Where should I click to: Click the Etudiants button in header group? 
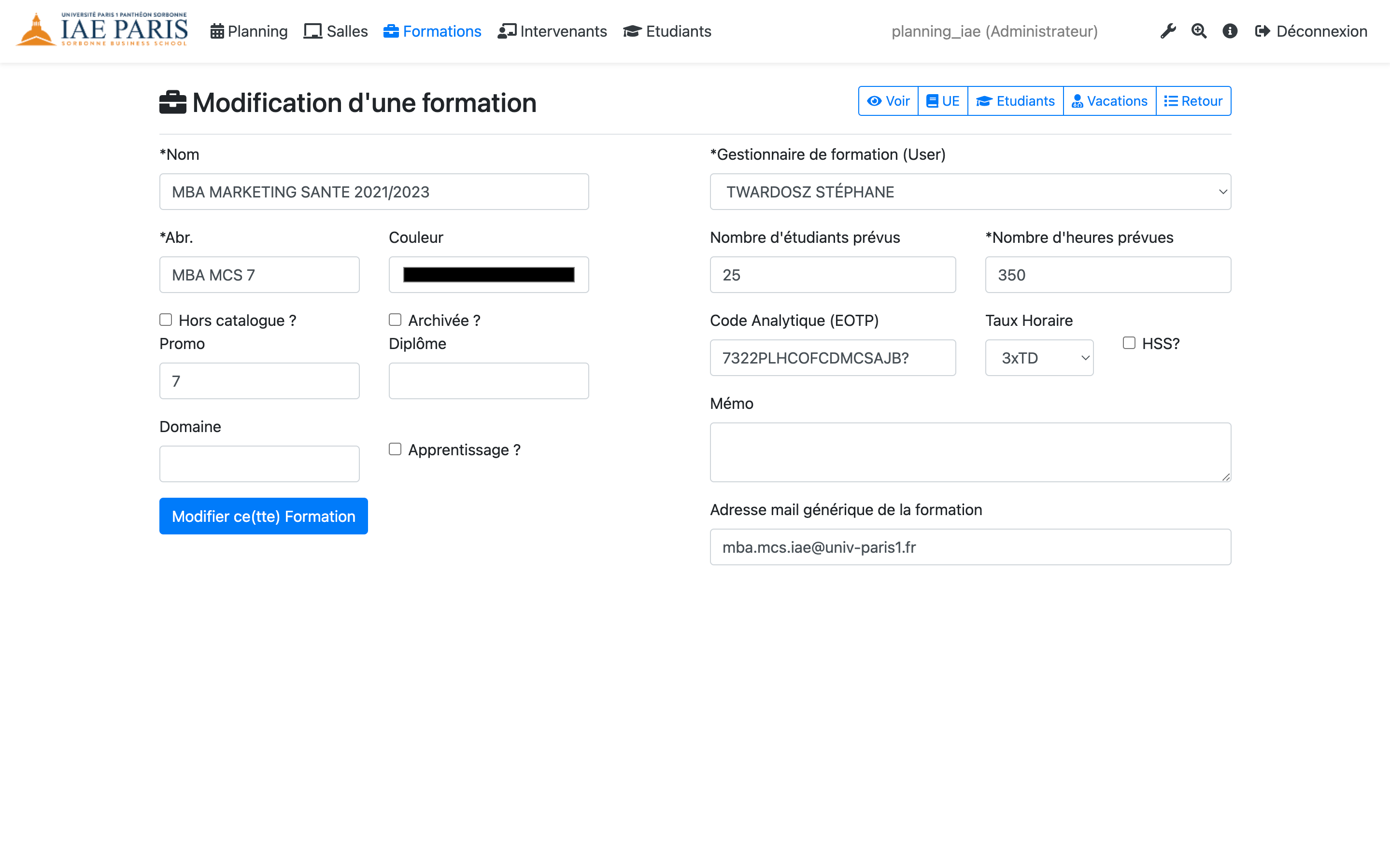[1015, 101]
